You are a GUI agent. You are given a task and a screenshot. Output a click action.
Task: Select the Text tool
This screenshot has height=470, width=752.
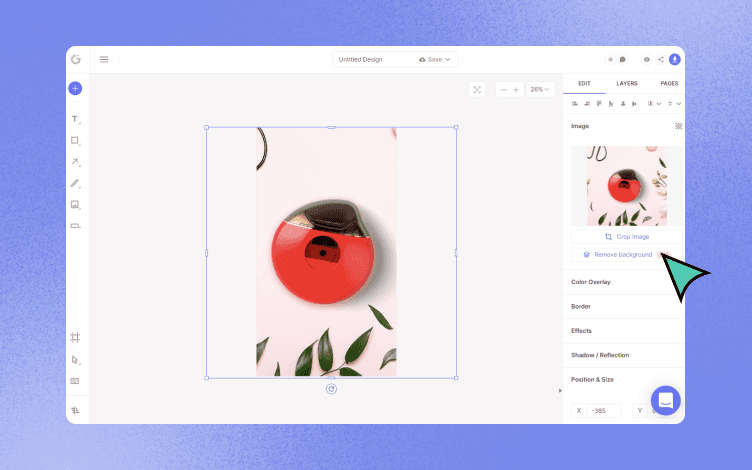click(75, 119)
